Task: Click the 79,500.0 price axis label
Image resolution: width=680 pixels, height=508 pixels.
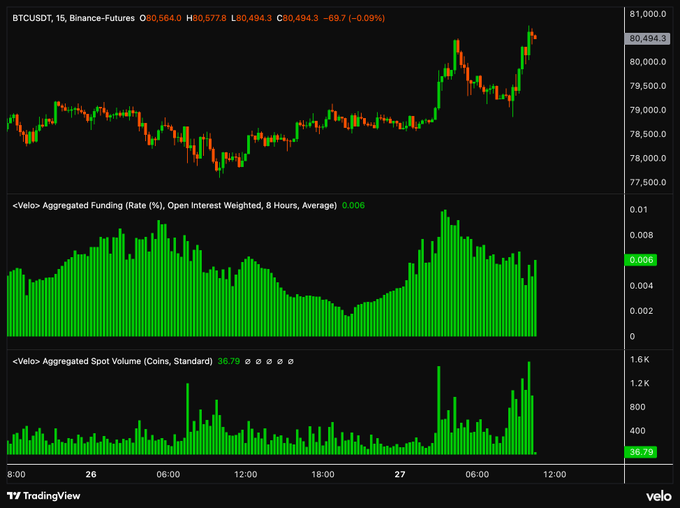Action: point(648,86)
